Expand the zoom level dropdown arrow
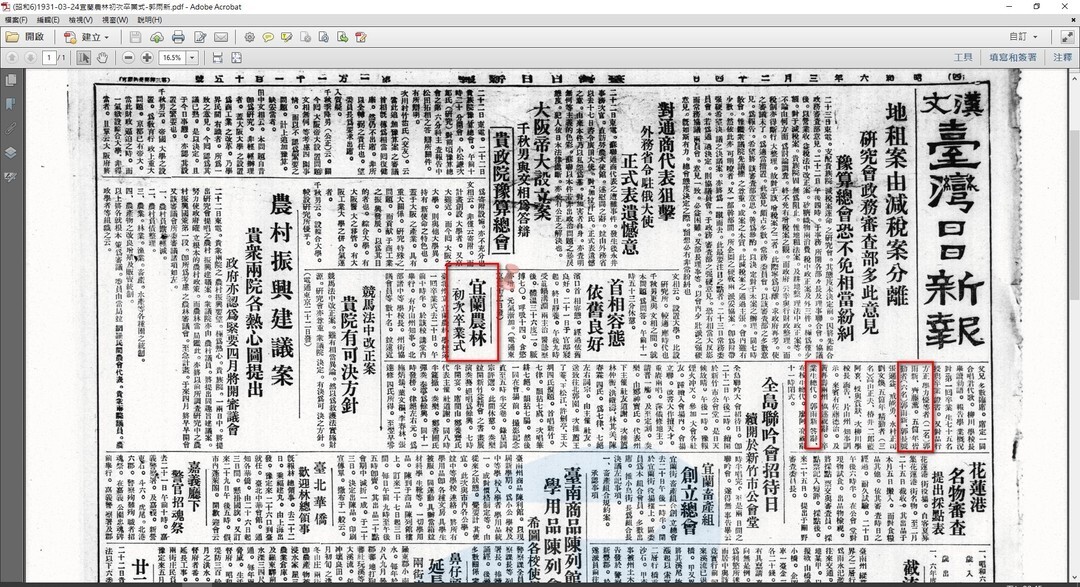The height and width of the screenshot is (587, 1080). coord(192,58)
